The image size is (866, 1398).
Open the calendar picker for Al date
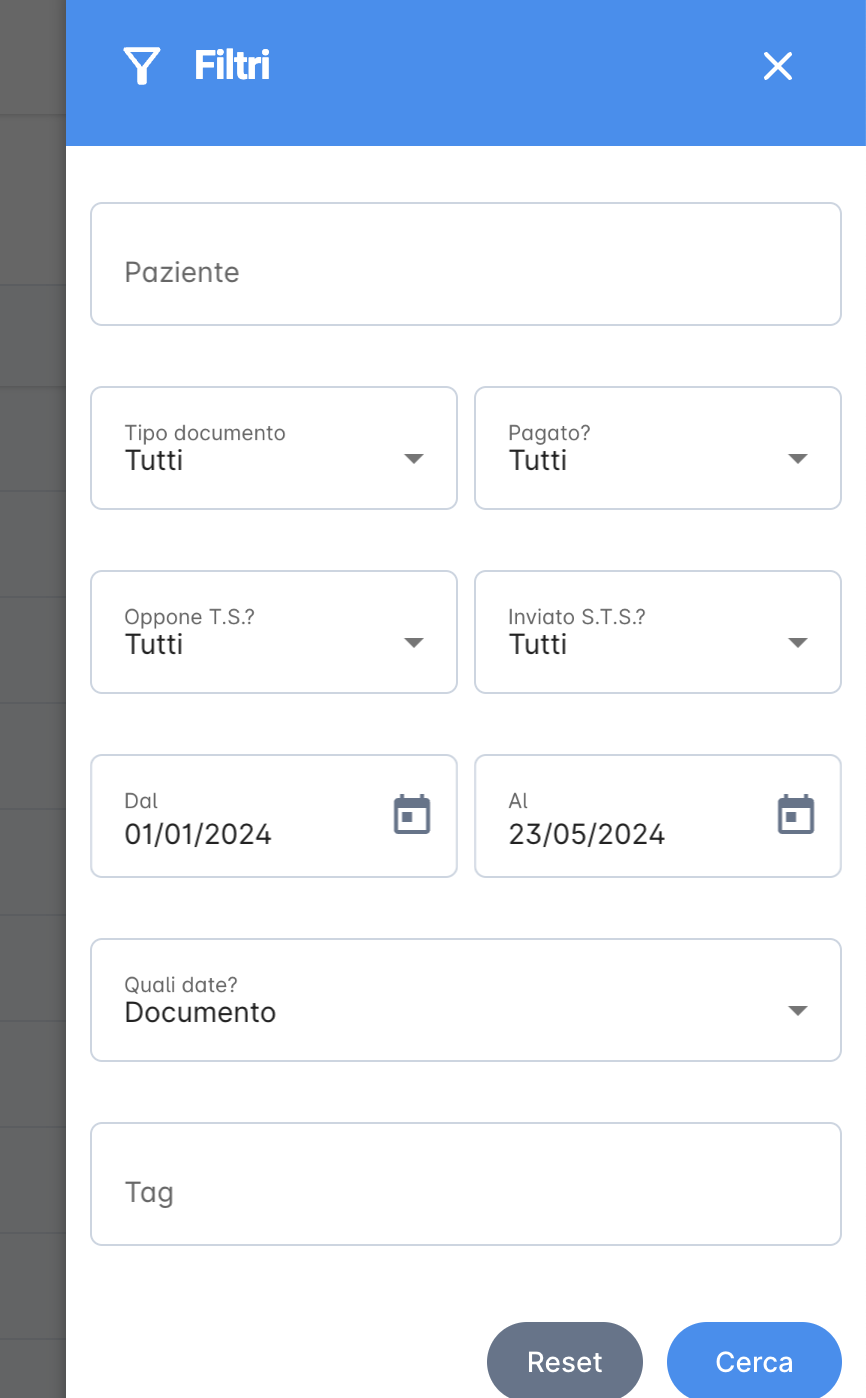795,815
